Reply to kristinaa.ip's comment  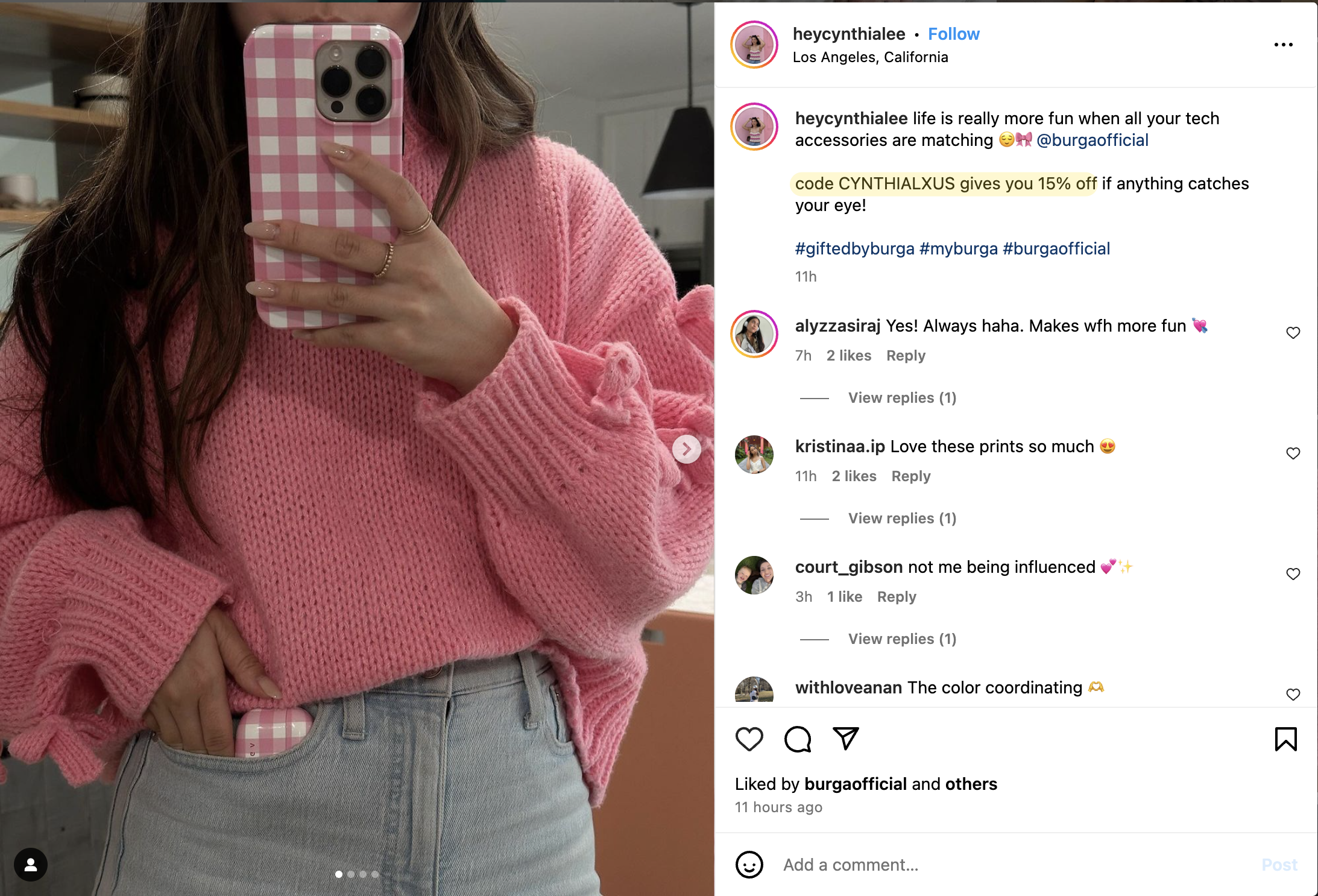[x=911, y=476]
